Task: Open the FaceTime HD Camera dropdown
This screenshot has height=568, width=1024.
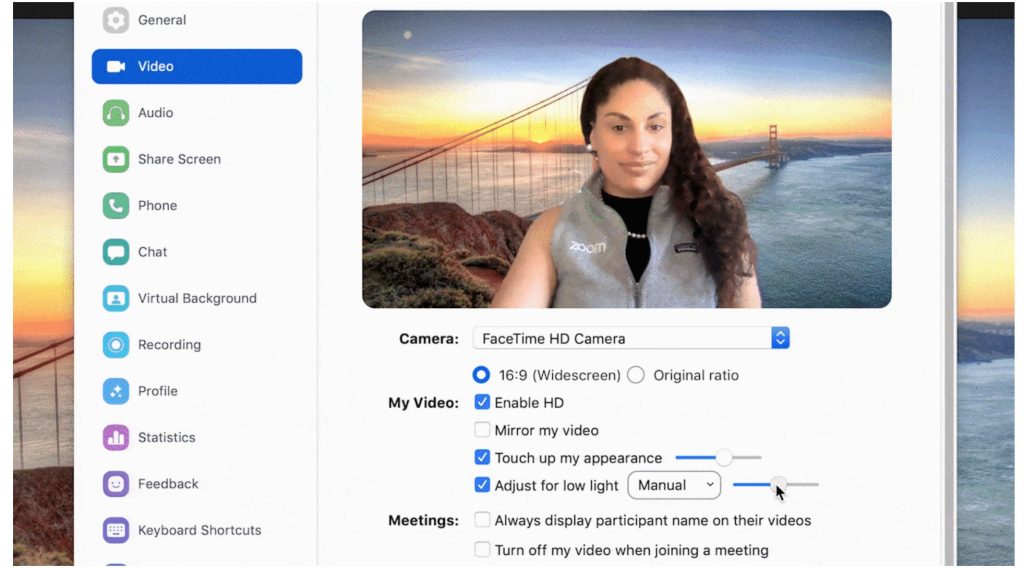Action: coord(631,338)
